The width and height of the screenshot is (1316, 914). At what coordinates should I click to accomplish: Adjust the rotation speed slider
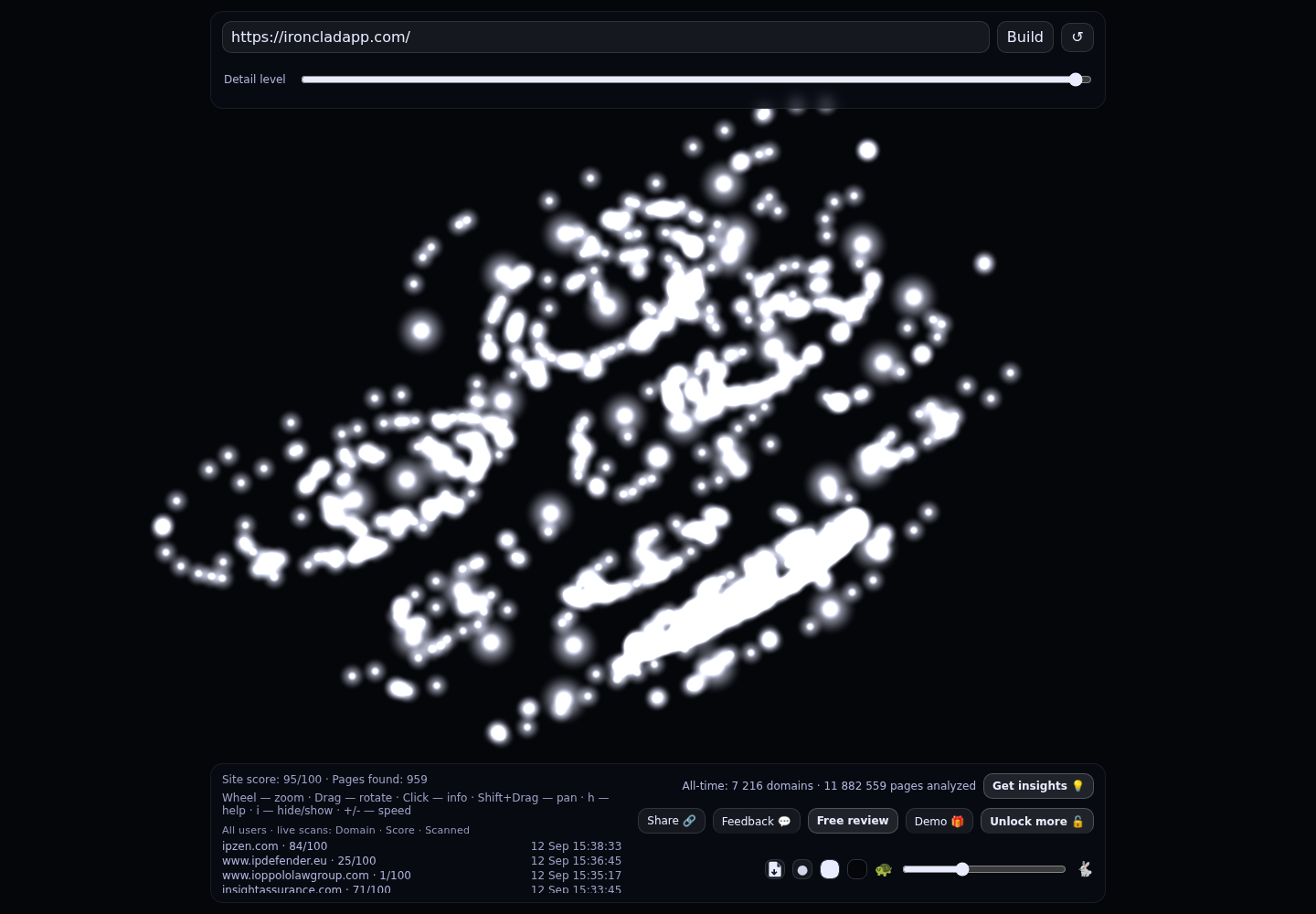[984, 869]
